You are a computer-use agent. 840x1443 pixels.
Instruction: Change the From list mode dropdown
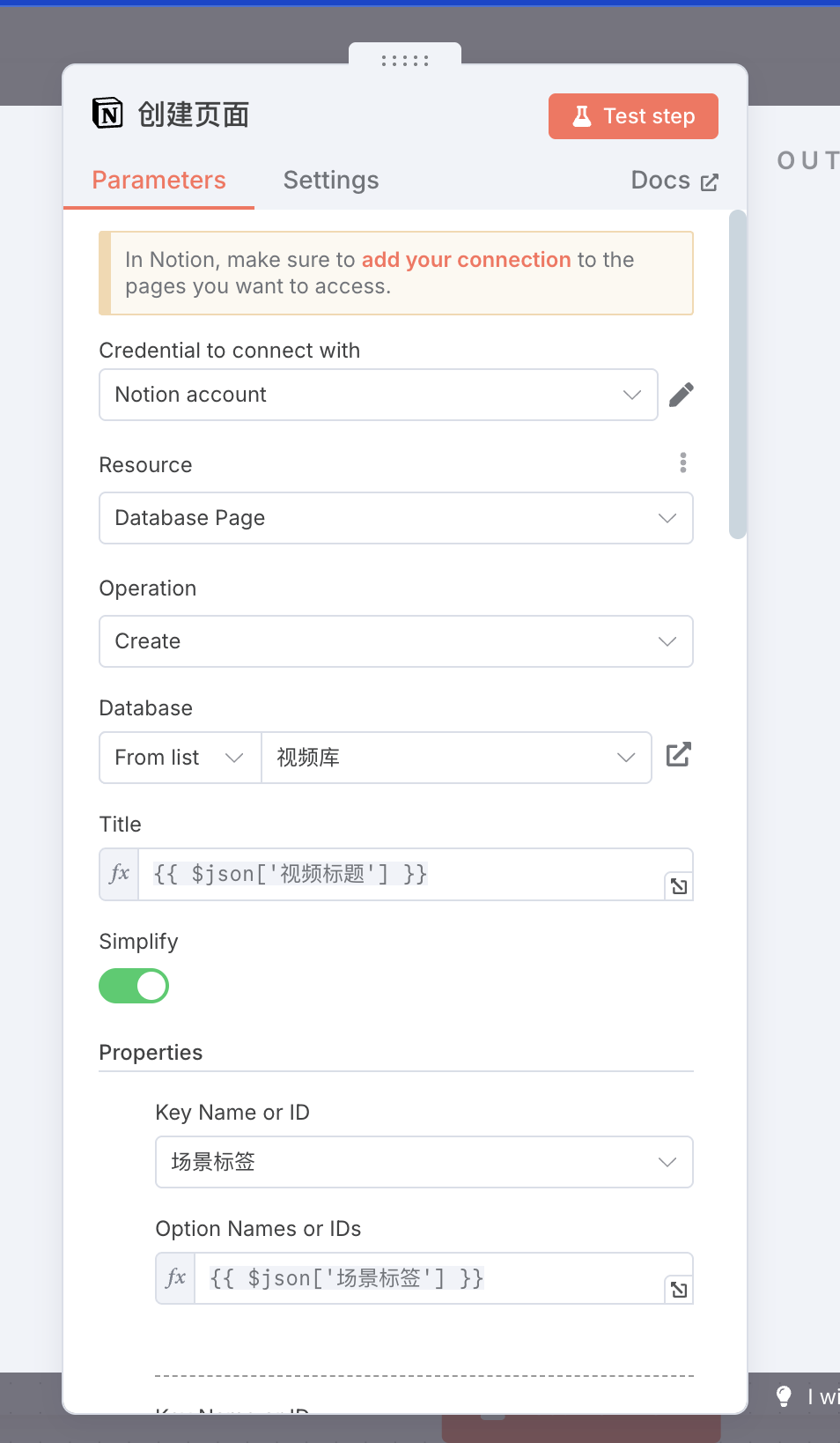coord(181,758)
